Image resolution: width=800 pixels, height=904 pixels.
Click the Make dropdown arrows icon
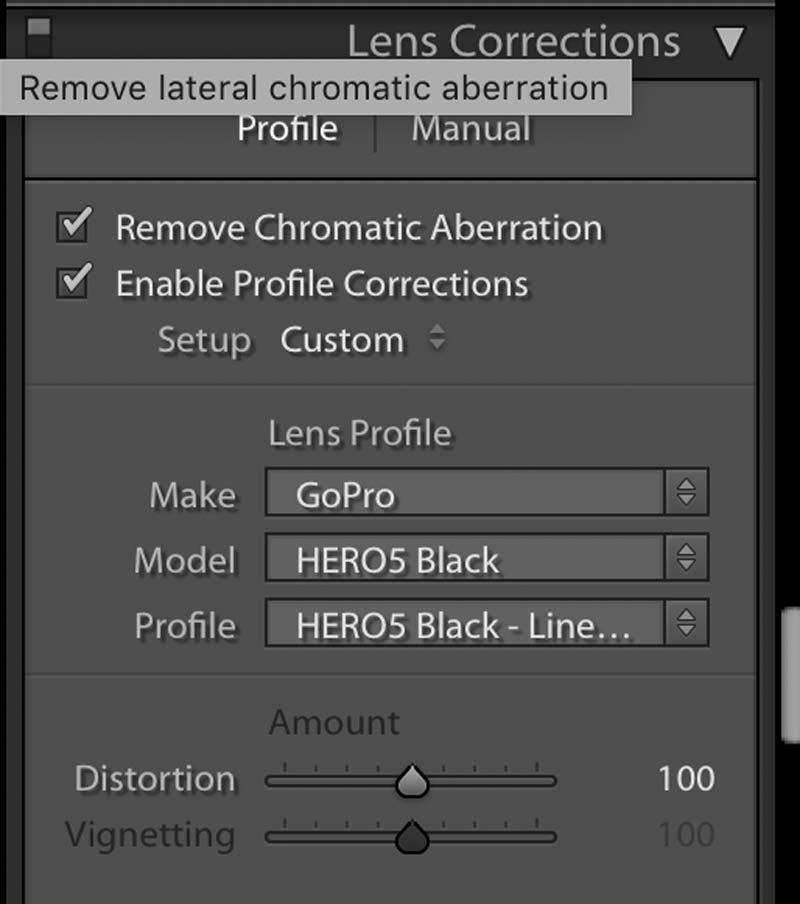[x=686, y=493]
